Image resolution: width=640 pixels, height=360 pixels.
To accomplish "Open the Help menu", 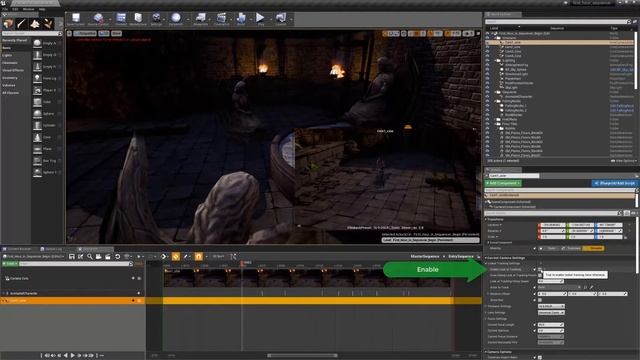I will (x=42, y=9).
